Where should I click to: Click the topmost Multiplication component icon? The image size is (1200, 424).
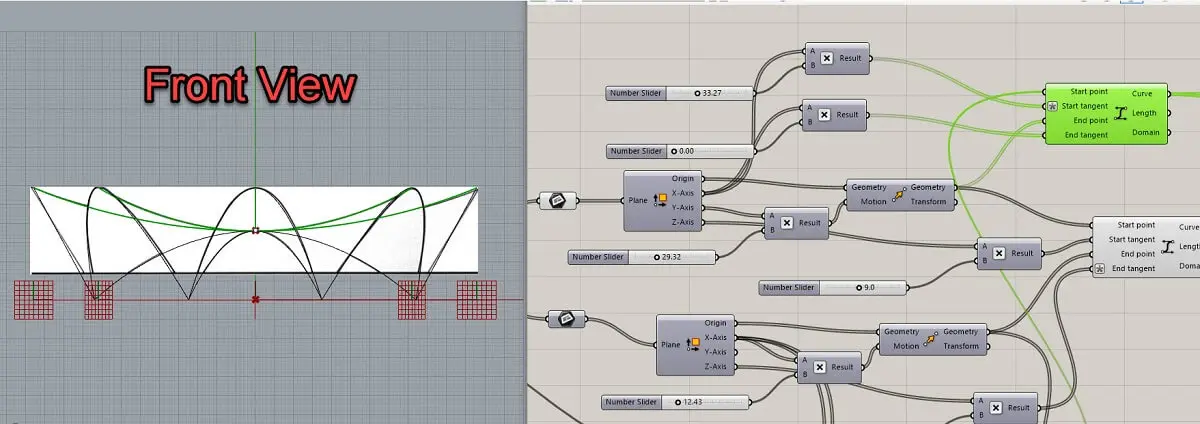click(x=823, y=58)
